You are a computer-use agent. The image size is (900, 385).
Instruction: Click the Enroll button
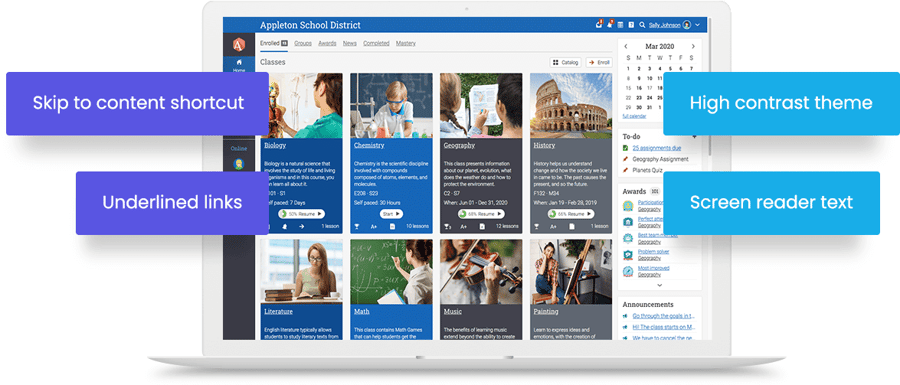point(599,62)
